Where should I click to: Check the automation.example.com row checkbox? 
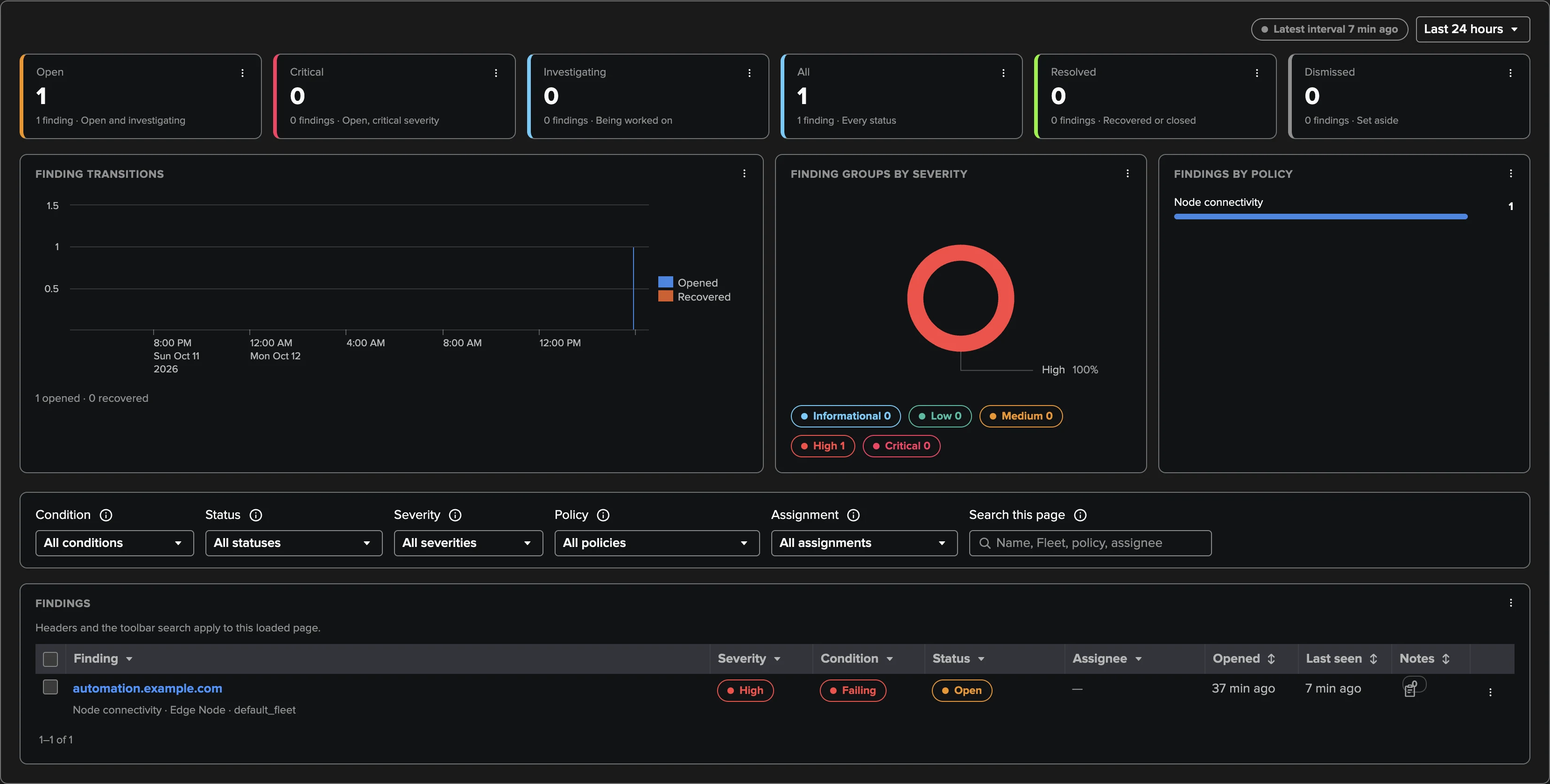(50, 687)
